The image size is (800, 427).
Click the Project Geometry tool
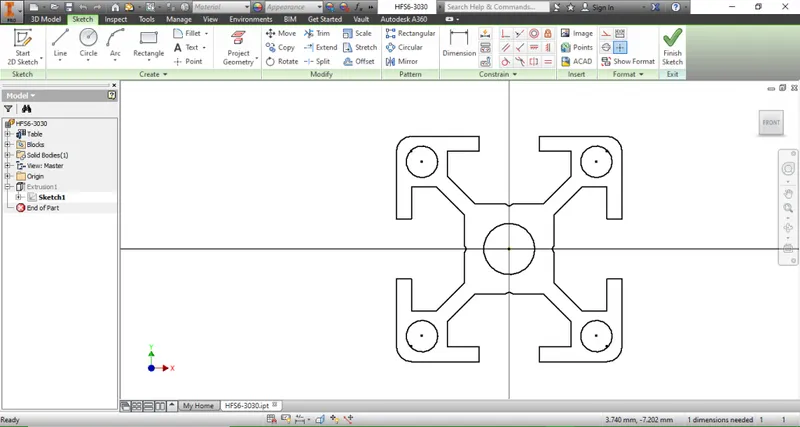[238, 48]
